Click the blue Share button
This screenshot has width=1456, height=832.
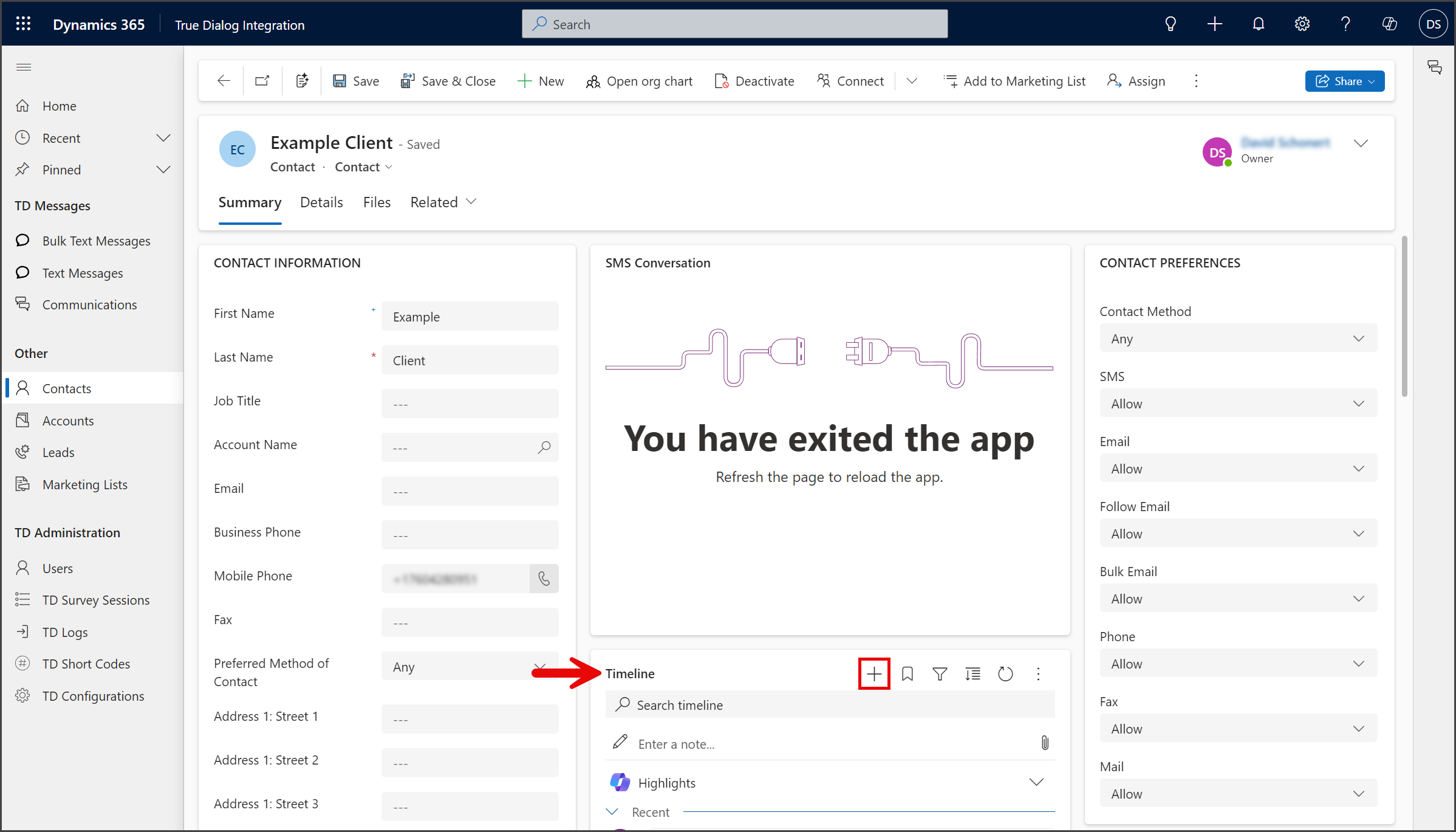point(1344,81)
